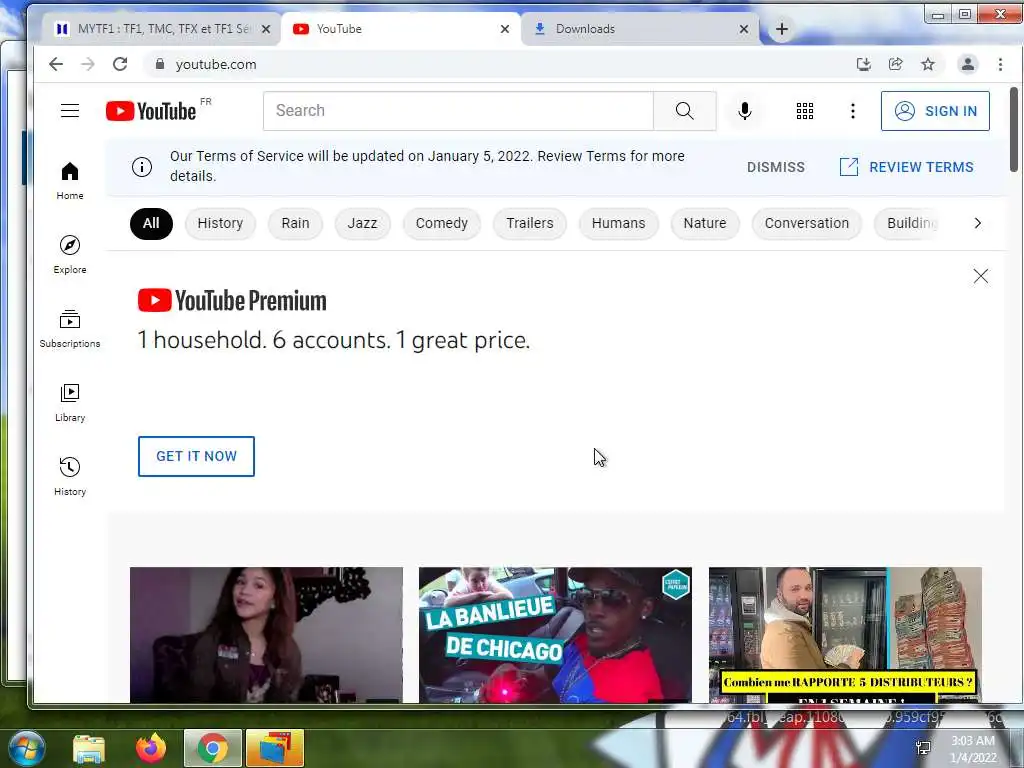Click GET IT NOW for Premium
This screenshot has height=768, width=1024.
[196, 456]
